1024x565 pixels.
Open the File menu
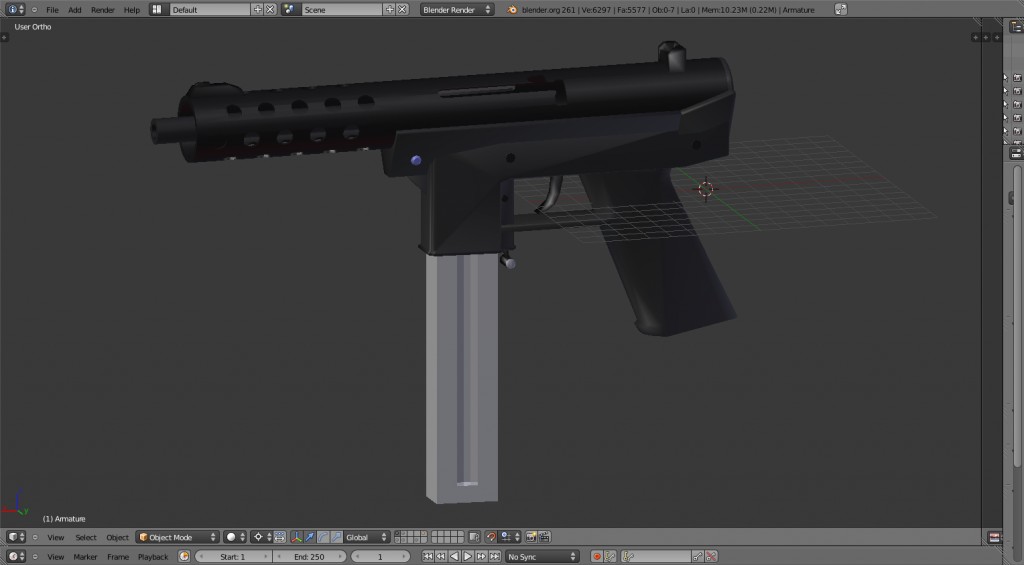(x=52, y=9)
